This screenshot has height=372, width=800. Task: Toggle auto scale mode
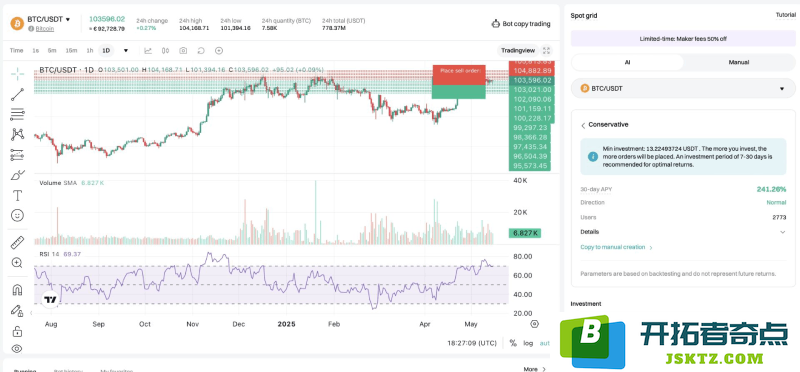click(x=545, y=343)
